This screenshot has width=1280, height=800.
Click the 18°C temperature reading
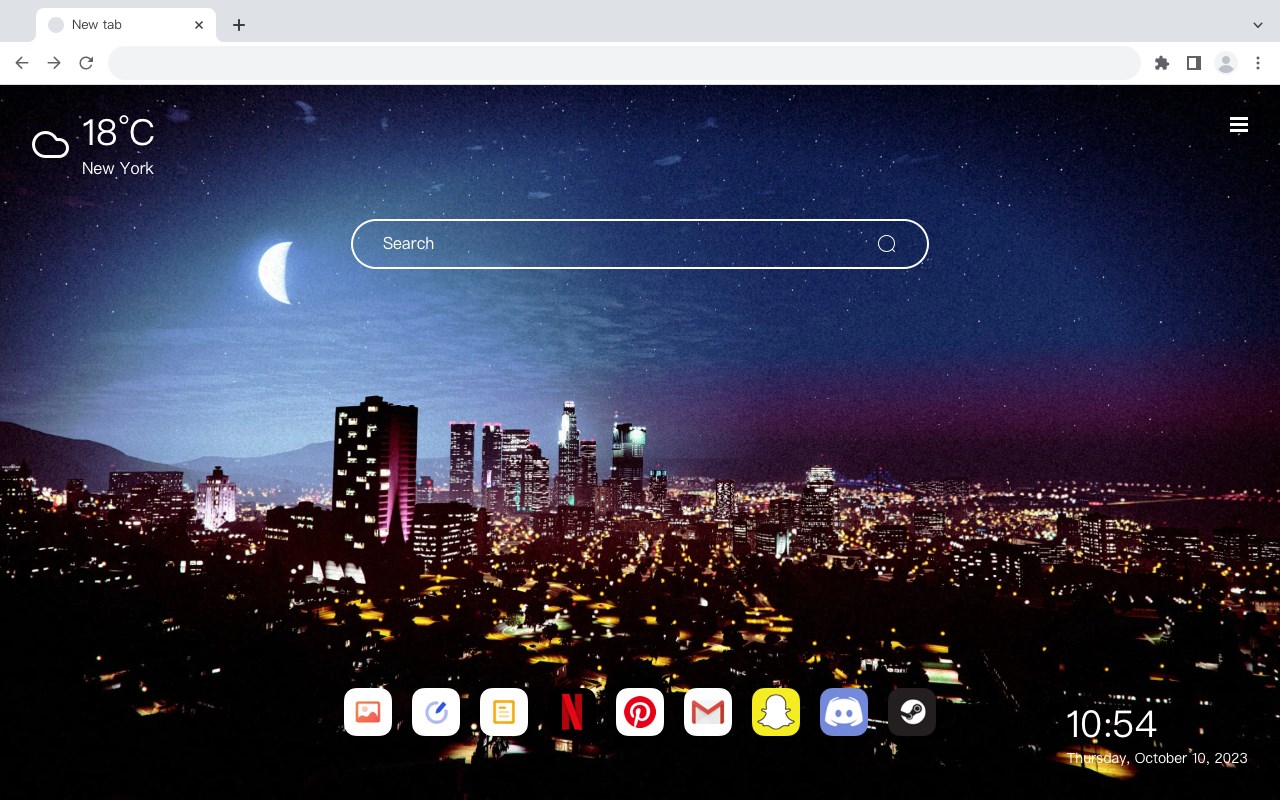118,133
